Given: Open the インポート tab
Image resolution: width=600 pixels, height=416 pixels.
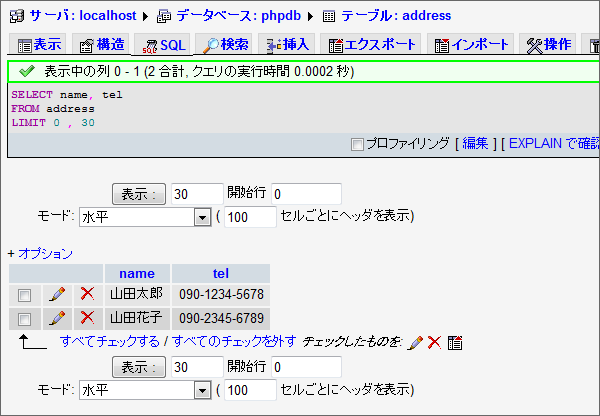Looking at the screenshot, I should pos(470,45).
